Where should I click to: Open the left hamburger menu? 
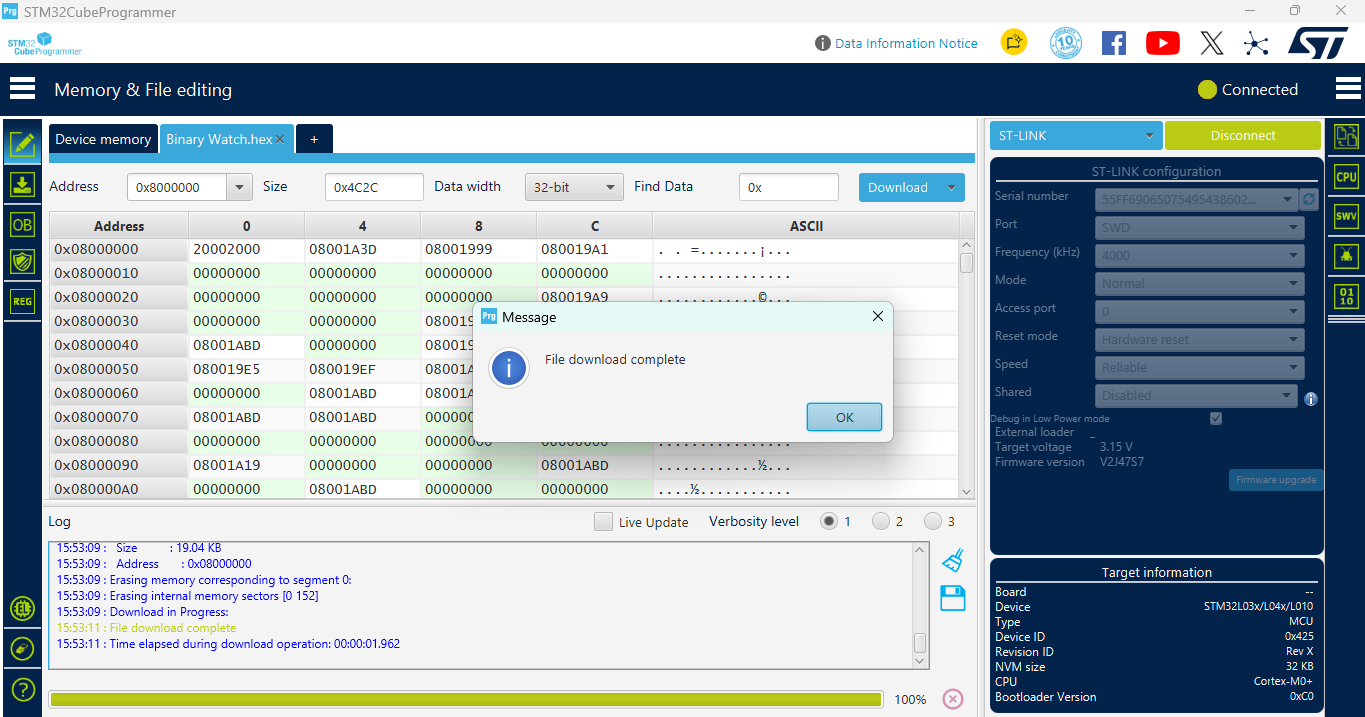click(22, 89)
